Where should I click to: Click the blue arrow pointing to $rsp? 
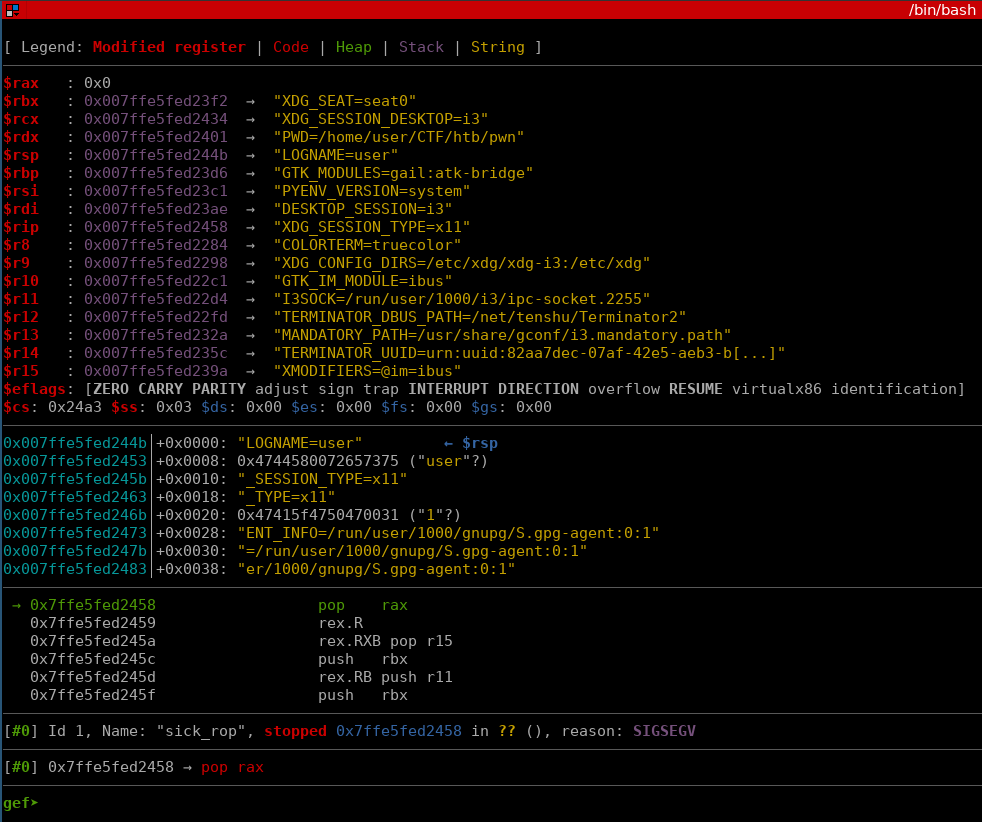(x=449, y=443)
